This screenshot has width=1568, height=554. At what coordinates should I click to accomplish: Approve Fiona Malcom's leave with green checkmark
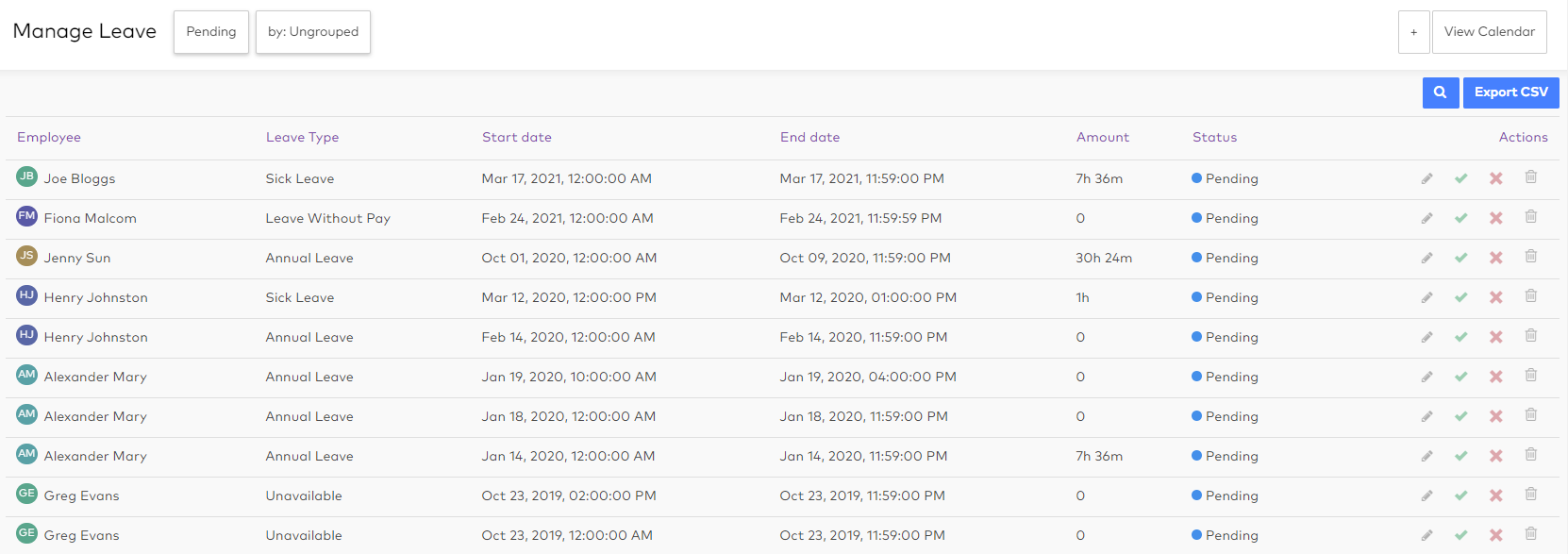pyautogui.click(x=1460, y=218)
